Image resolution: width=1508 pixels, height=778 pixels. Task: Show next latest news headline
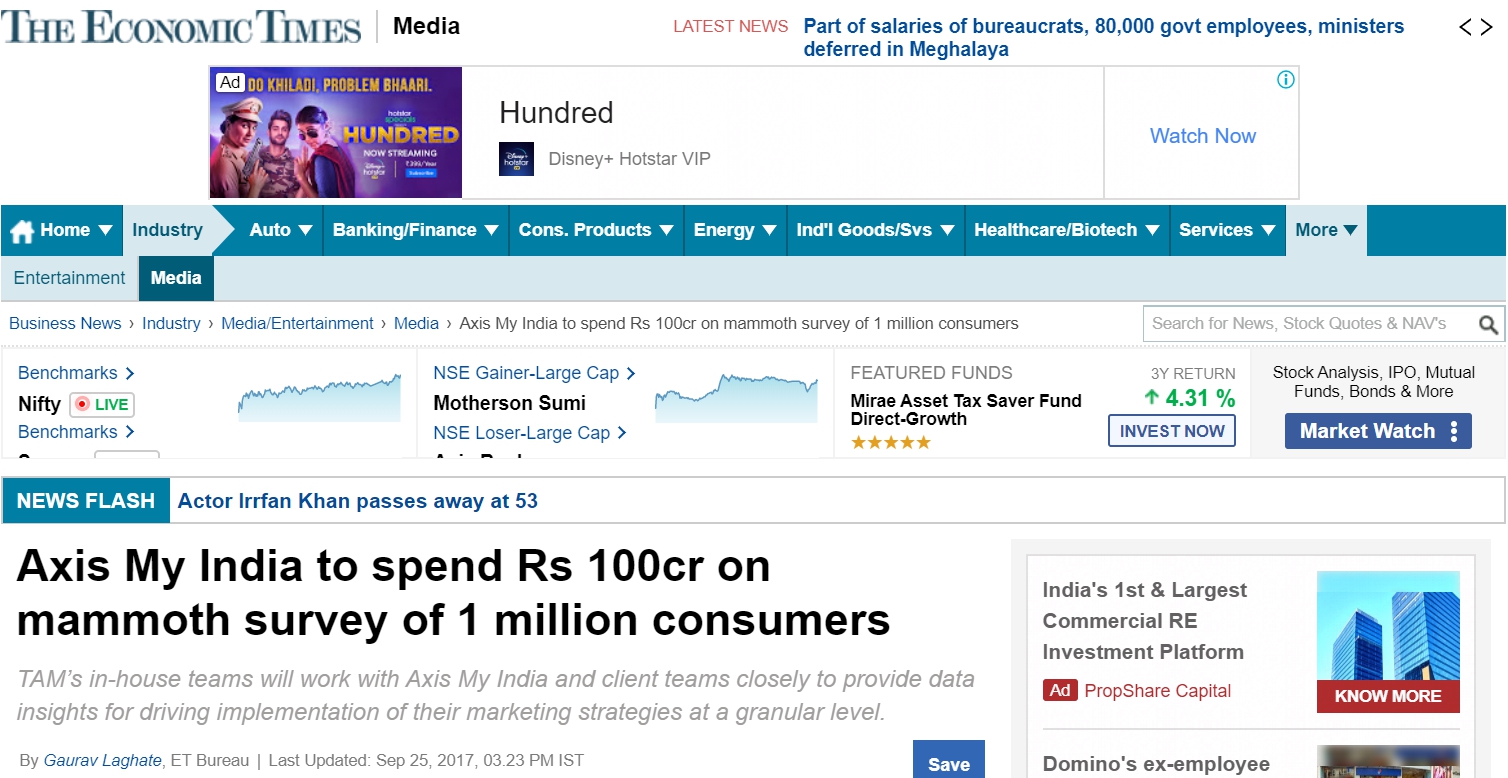(x=1491, y=27)
